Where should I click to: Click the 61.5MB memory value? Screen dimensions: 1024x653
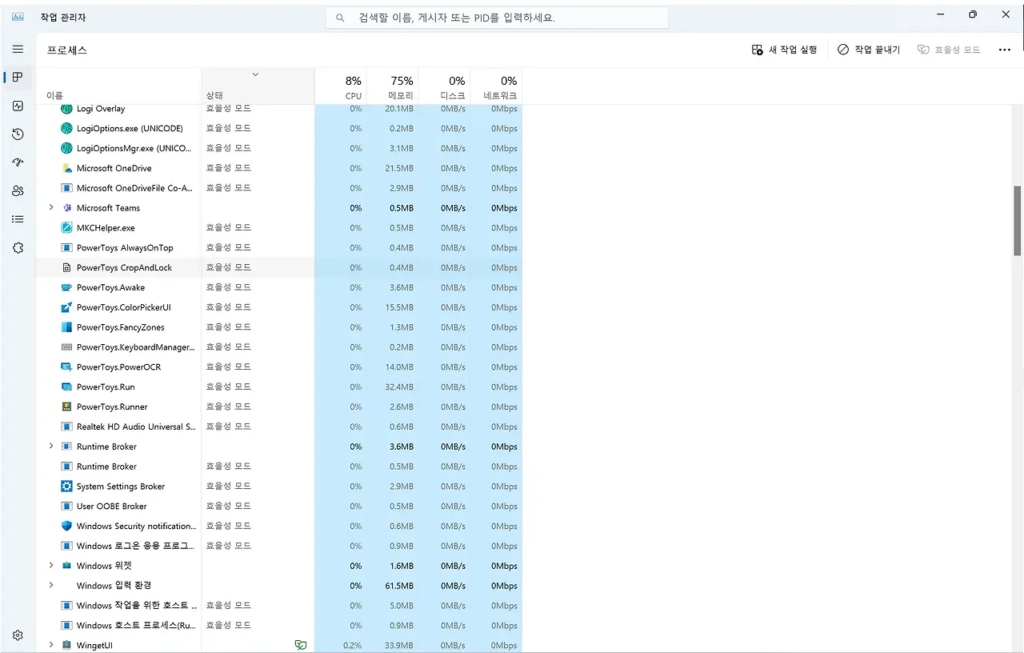point(399,586)
